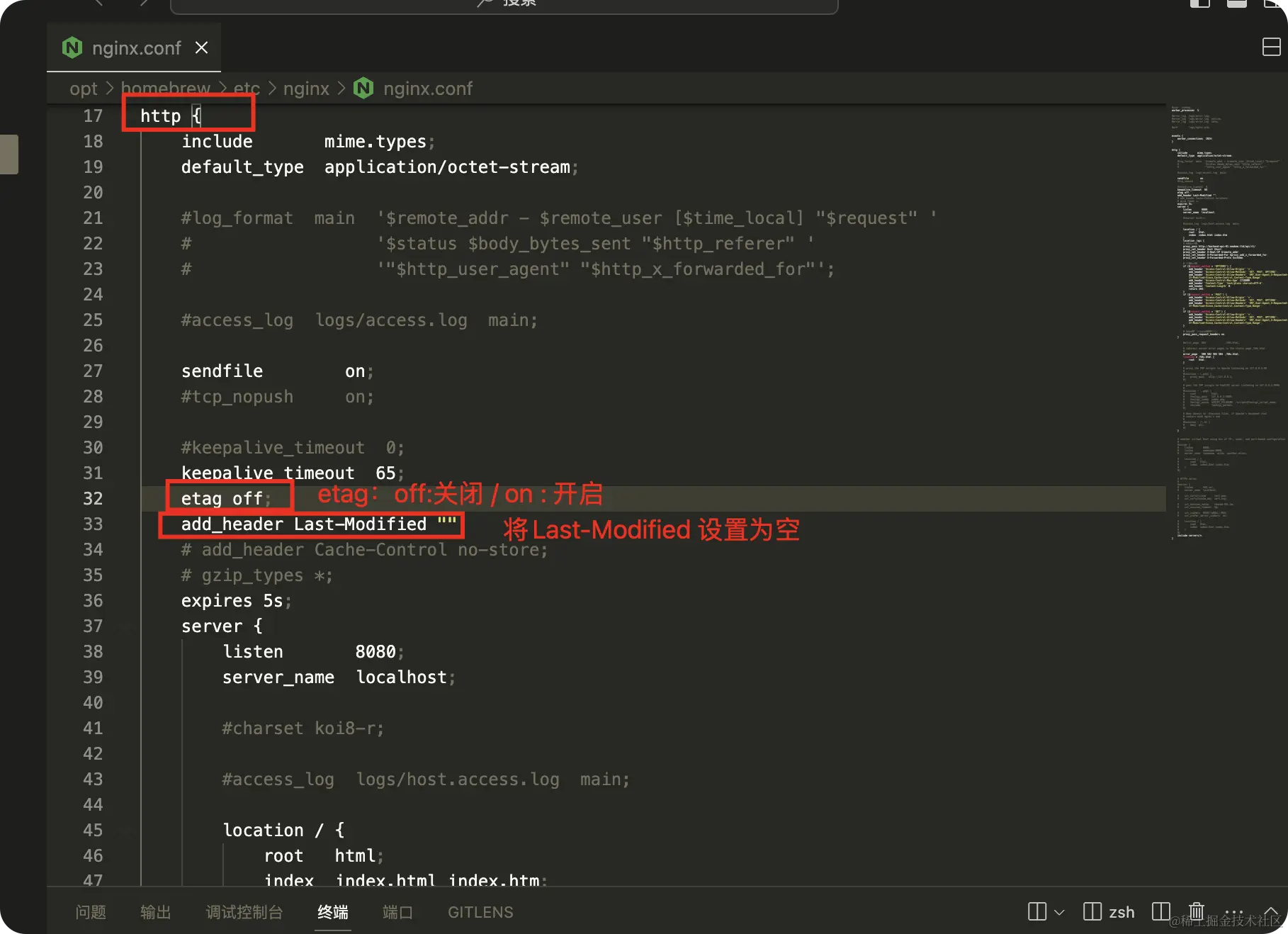This screenshot has width=1288, height=934.
Task: Click the 'add_header Last-Modified' directive
Action: [319, 524]
